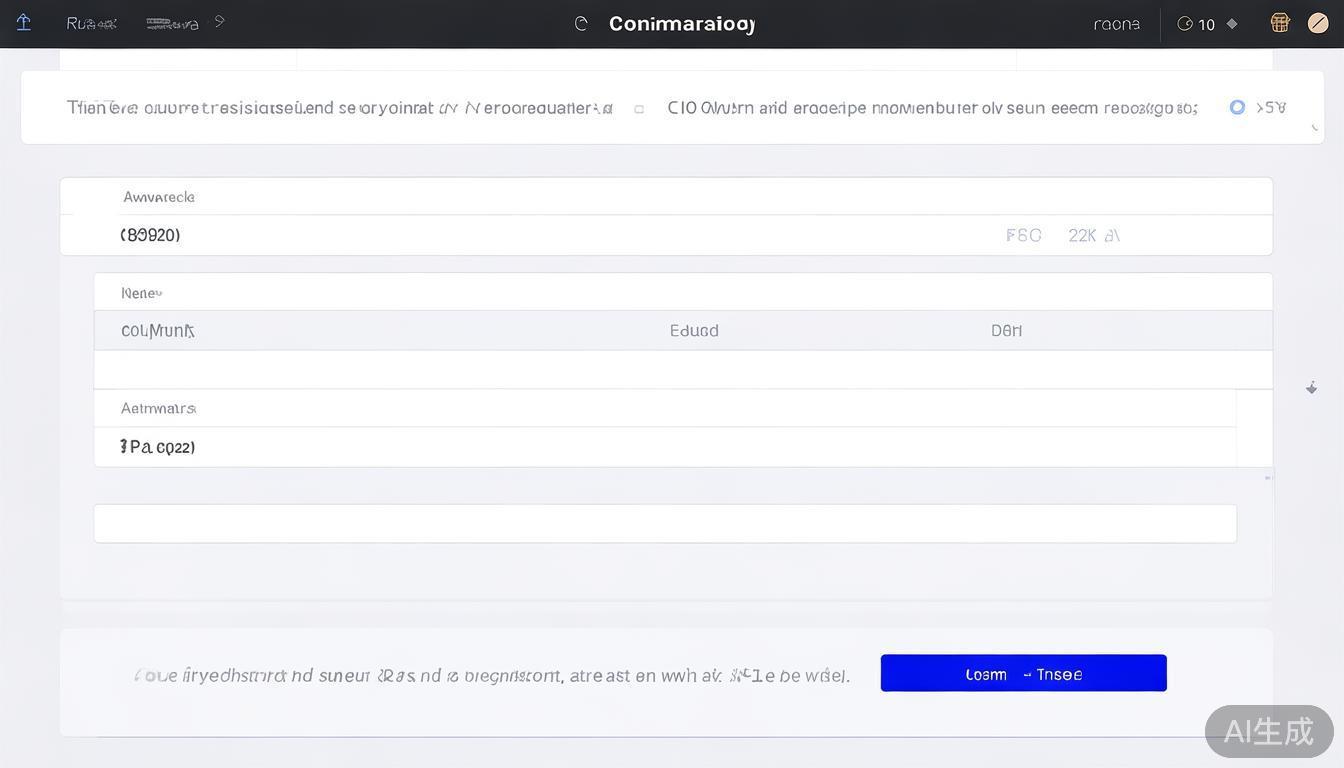Open the orange basket icon in header

tap(1279, 23)
